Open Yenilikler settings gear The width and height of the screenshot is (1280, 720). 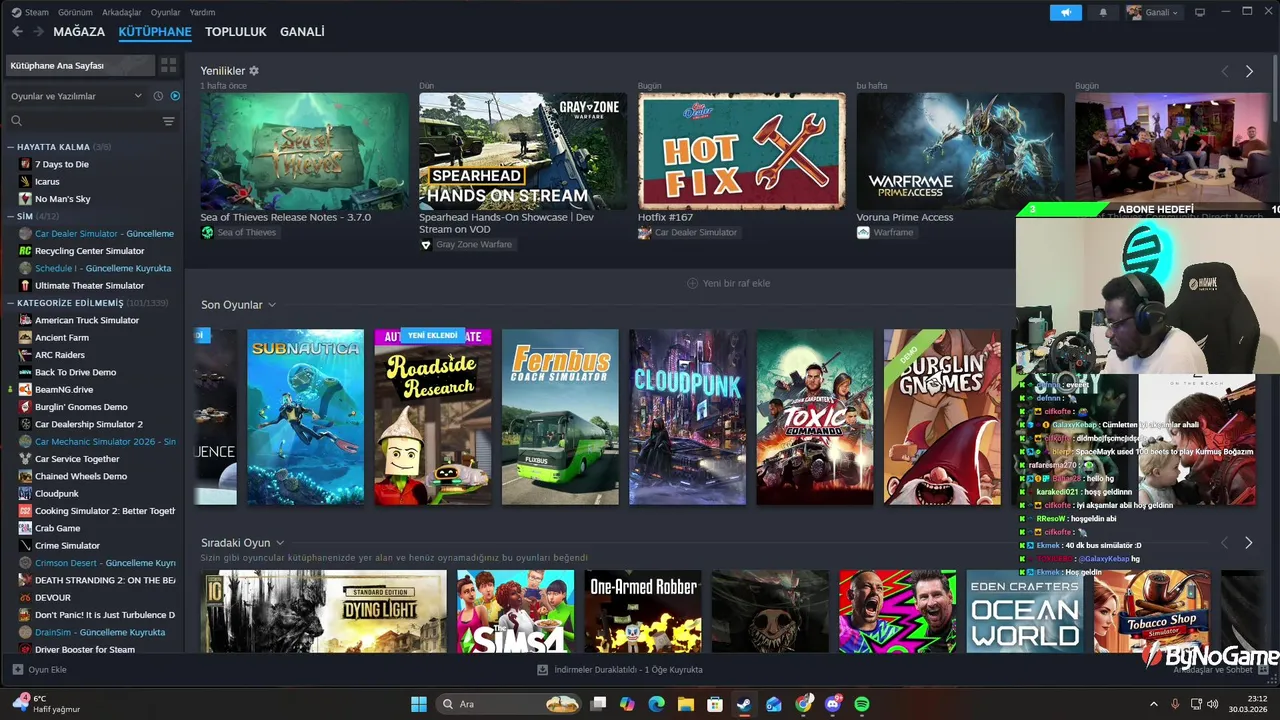pos(254,71)
